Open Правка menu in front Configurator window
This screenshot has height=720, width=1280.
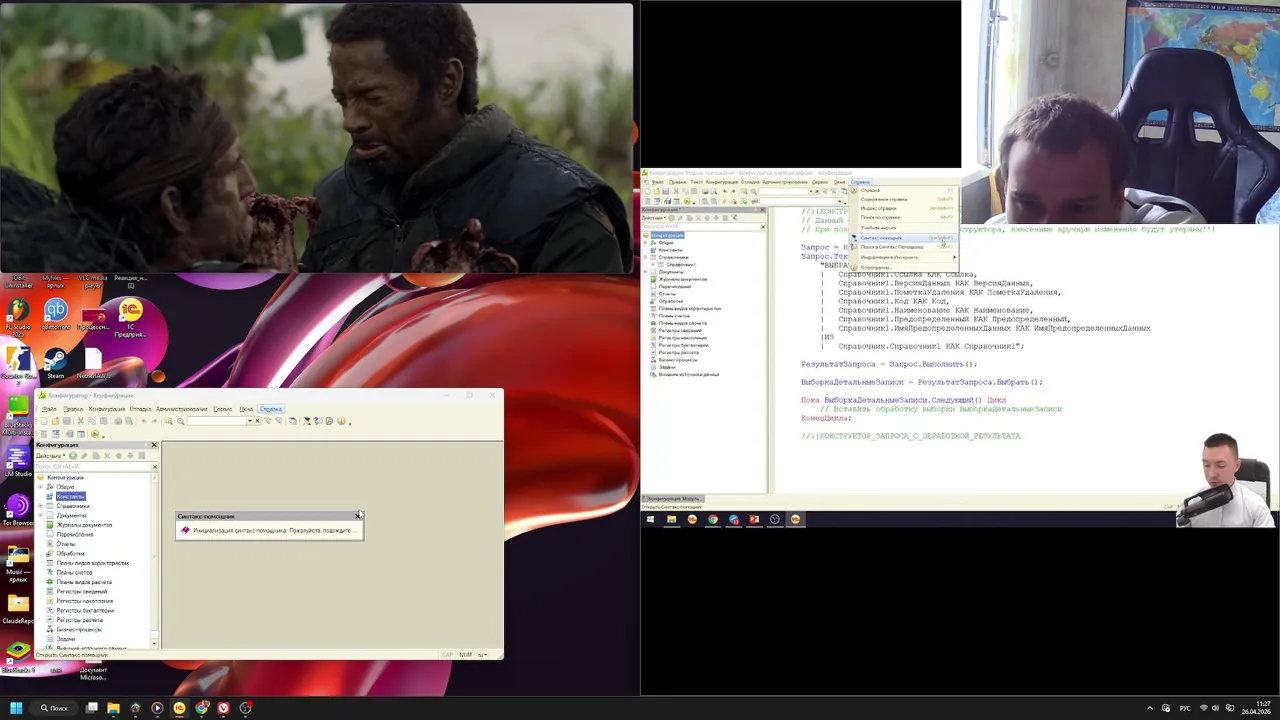pos(73,409)
